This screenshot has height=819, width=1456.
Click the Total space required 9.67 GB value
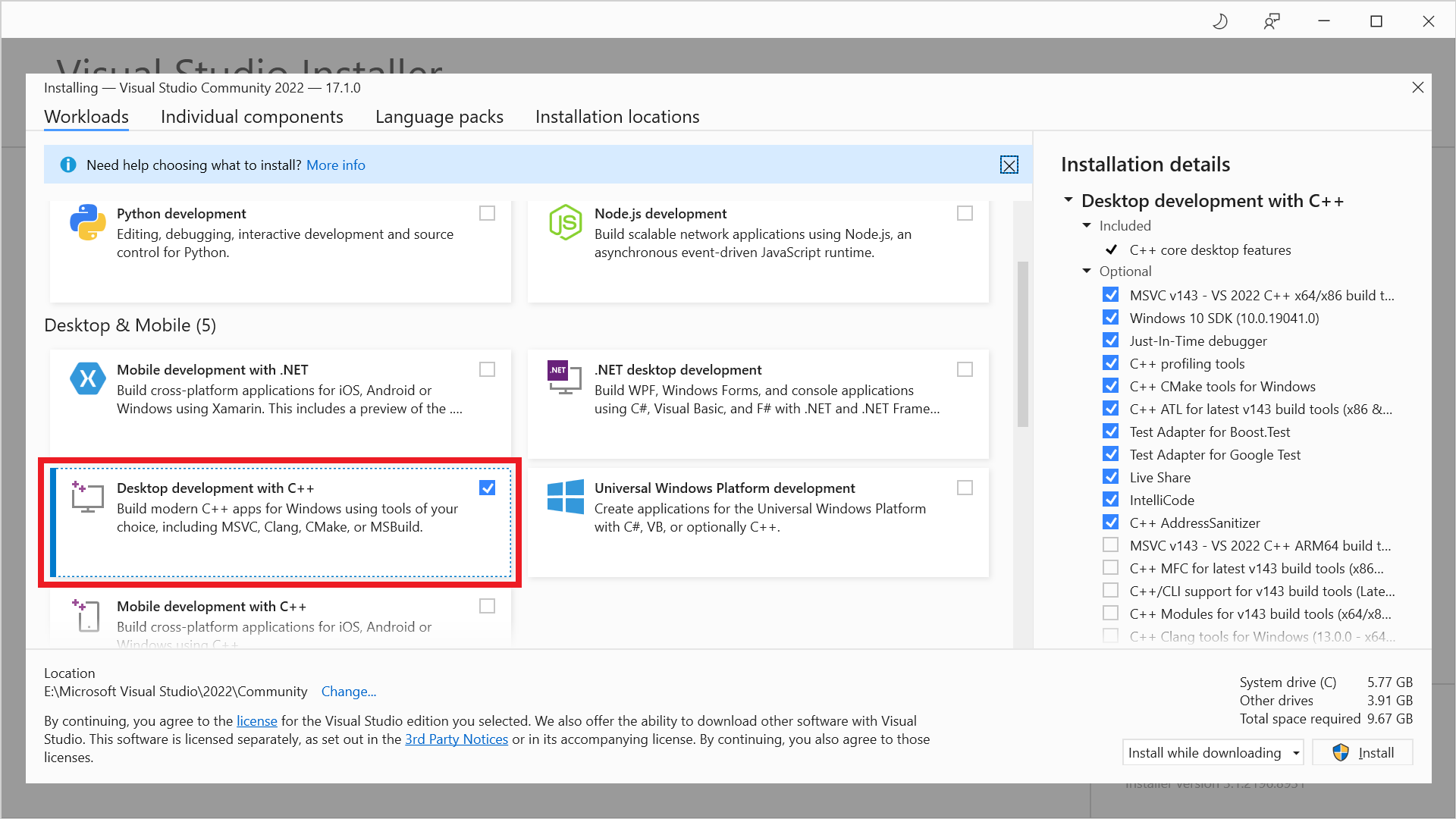(x=1389, y=718)
